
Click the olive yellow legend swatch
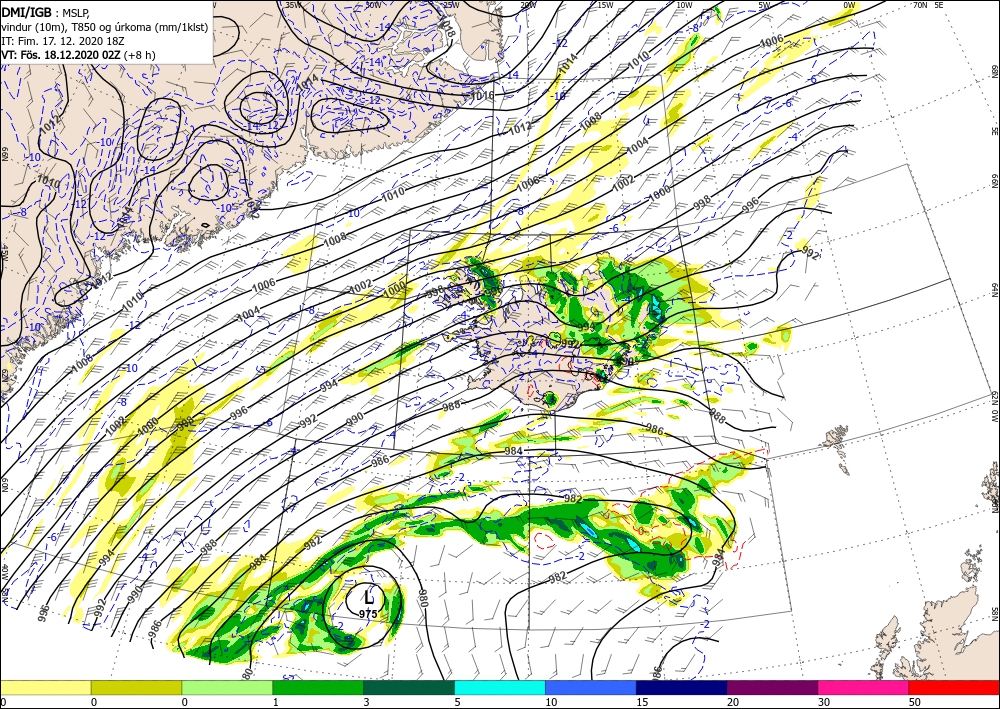point(136,687)
